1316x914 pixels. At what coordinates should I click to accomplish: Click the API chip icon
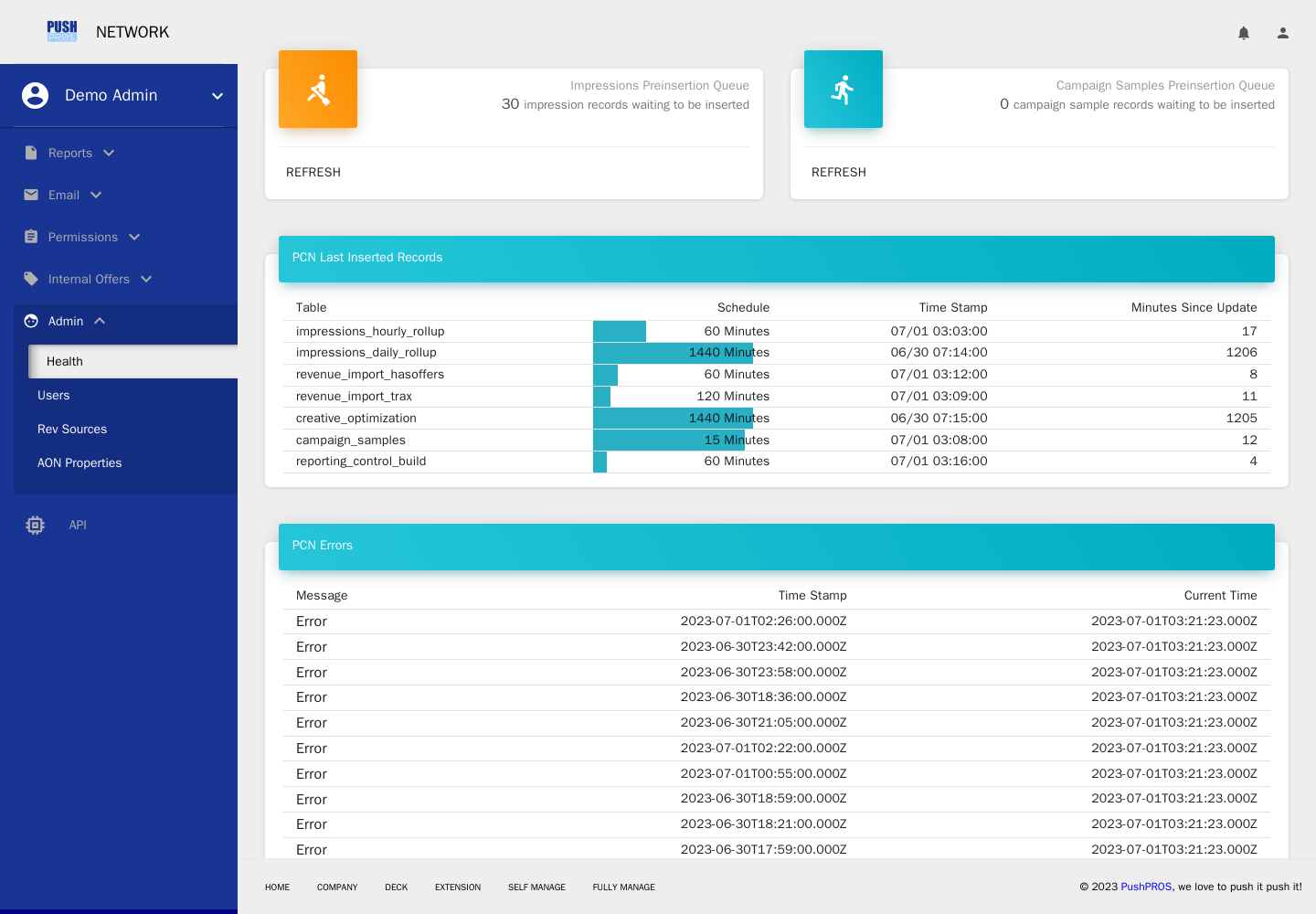[35, 525]
